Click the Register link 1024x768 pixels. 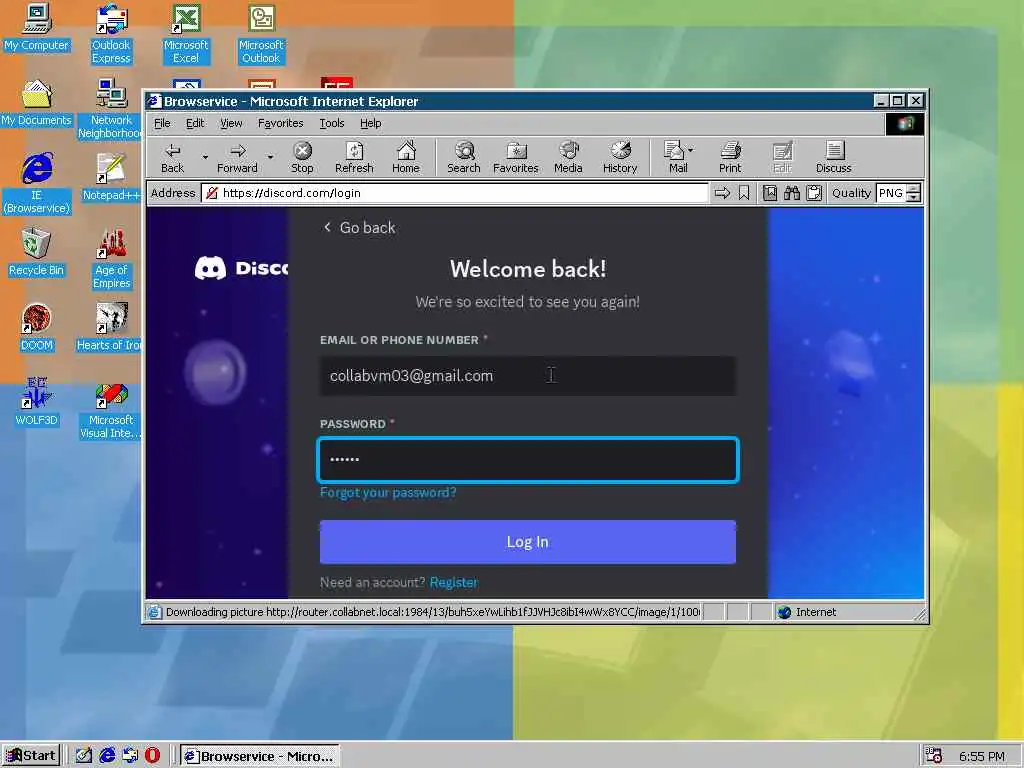(453, 583)
